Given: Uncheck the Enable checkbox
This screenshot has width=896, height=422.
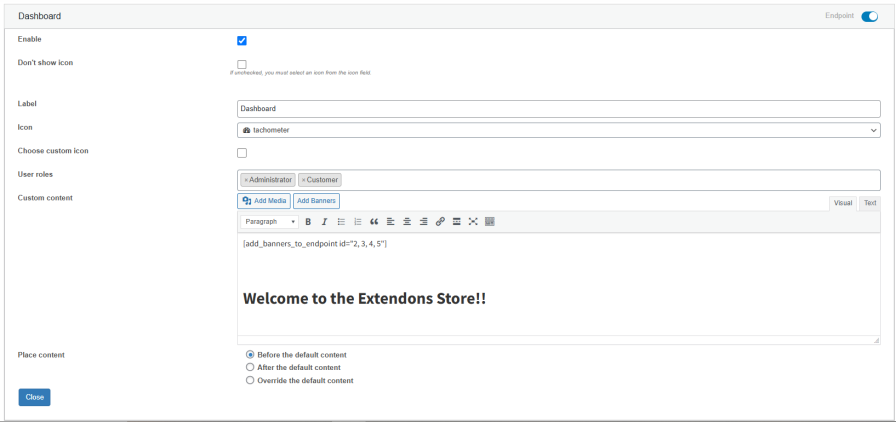Looking at the screenshot, I should point(242,41).
